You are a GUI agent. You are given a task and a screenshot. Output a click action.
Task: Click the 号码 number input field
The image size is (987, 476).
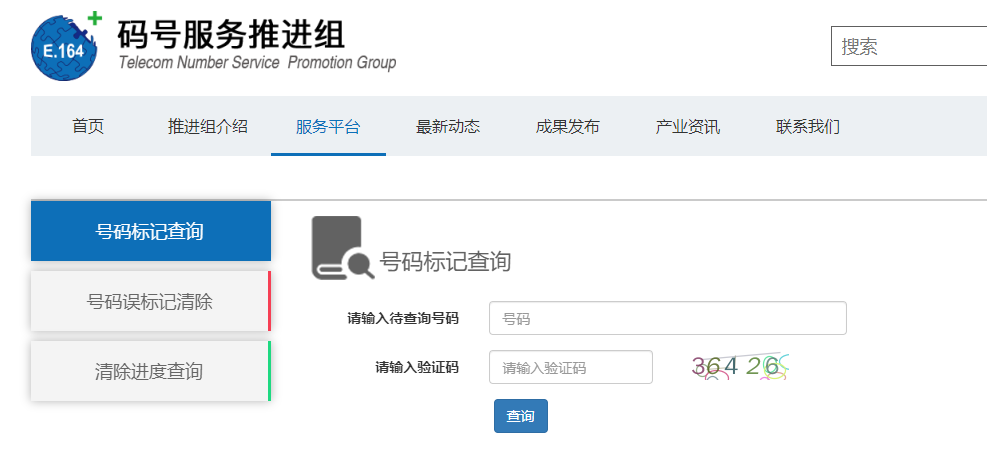pyautogui.click(x=668, y=318)
